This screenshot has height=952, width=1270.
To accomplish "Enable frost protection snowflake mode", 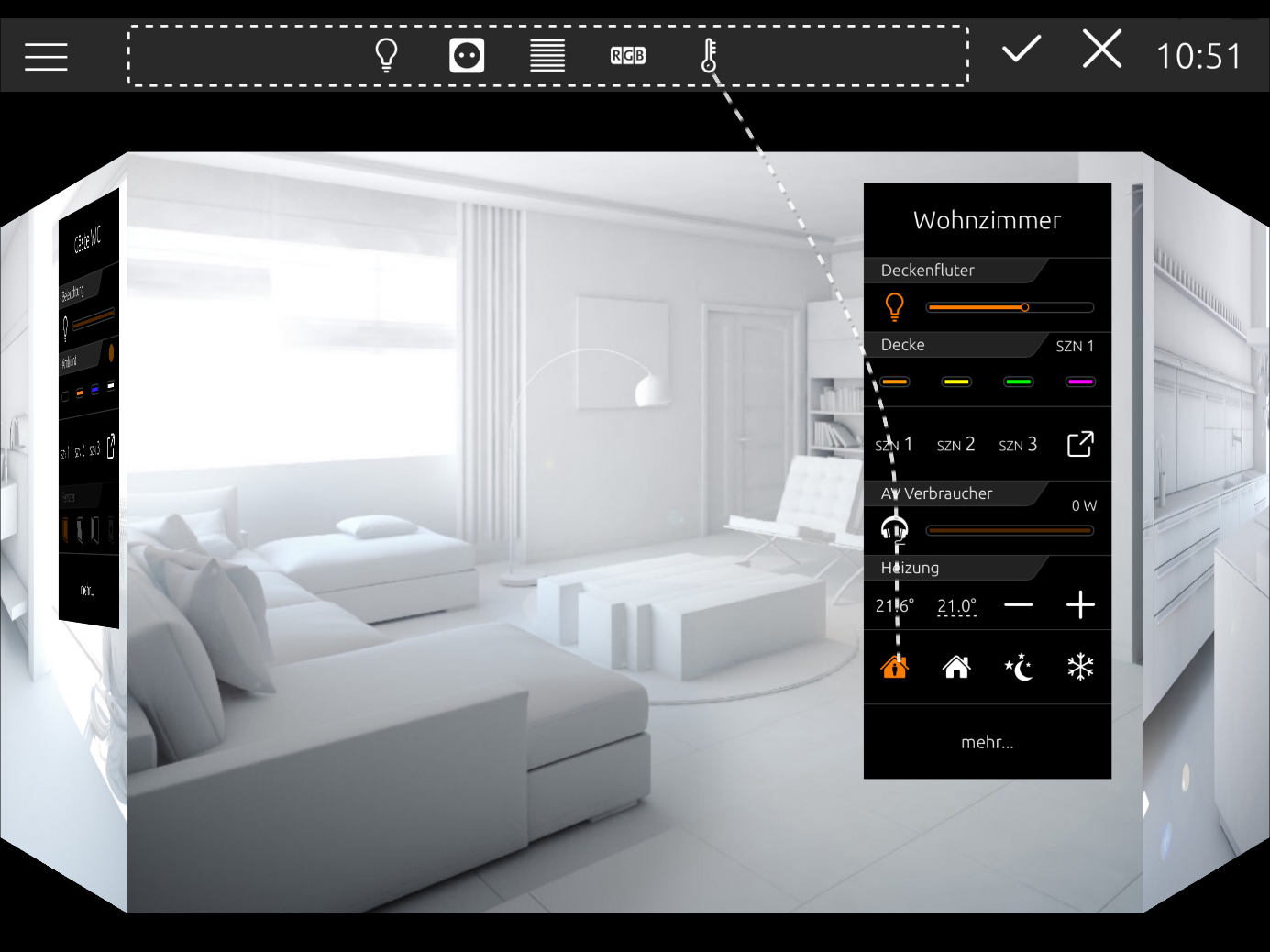I will (1081, 667).
